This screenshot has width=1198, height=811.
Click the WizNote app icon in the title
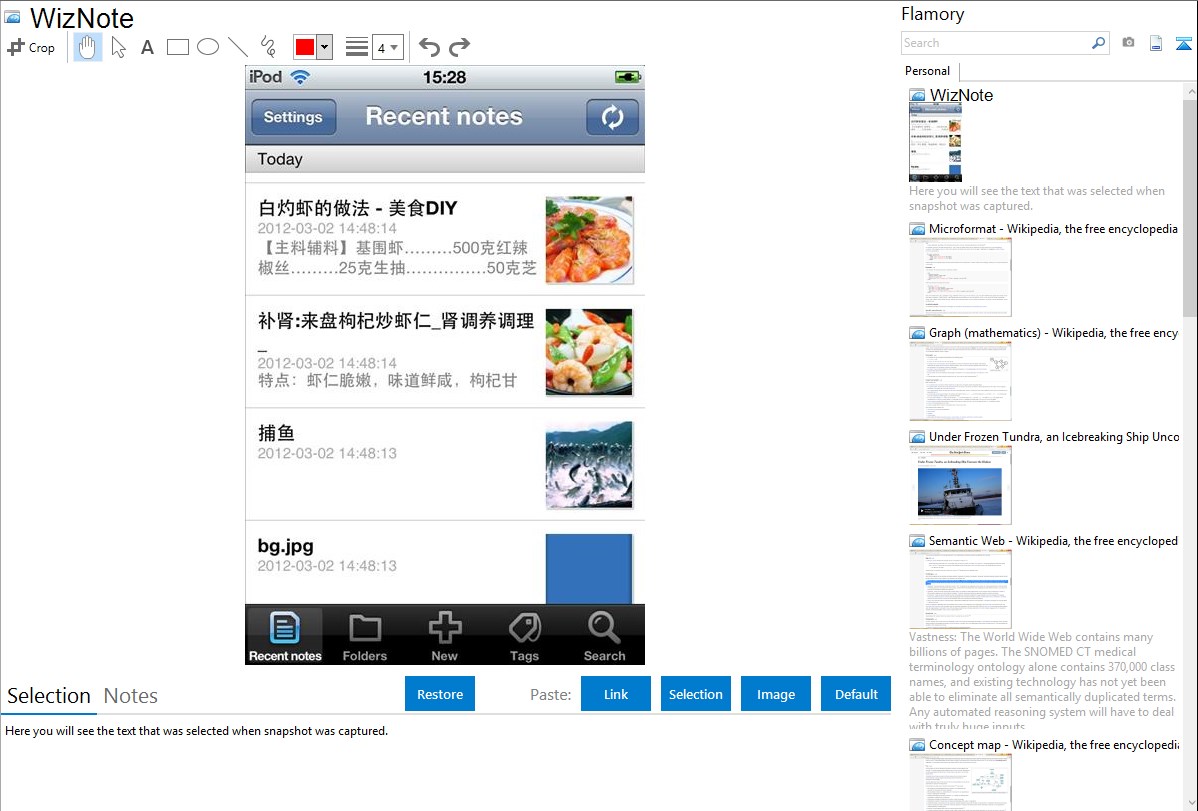pos(12,17)
